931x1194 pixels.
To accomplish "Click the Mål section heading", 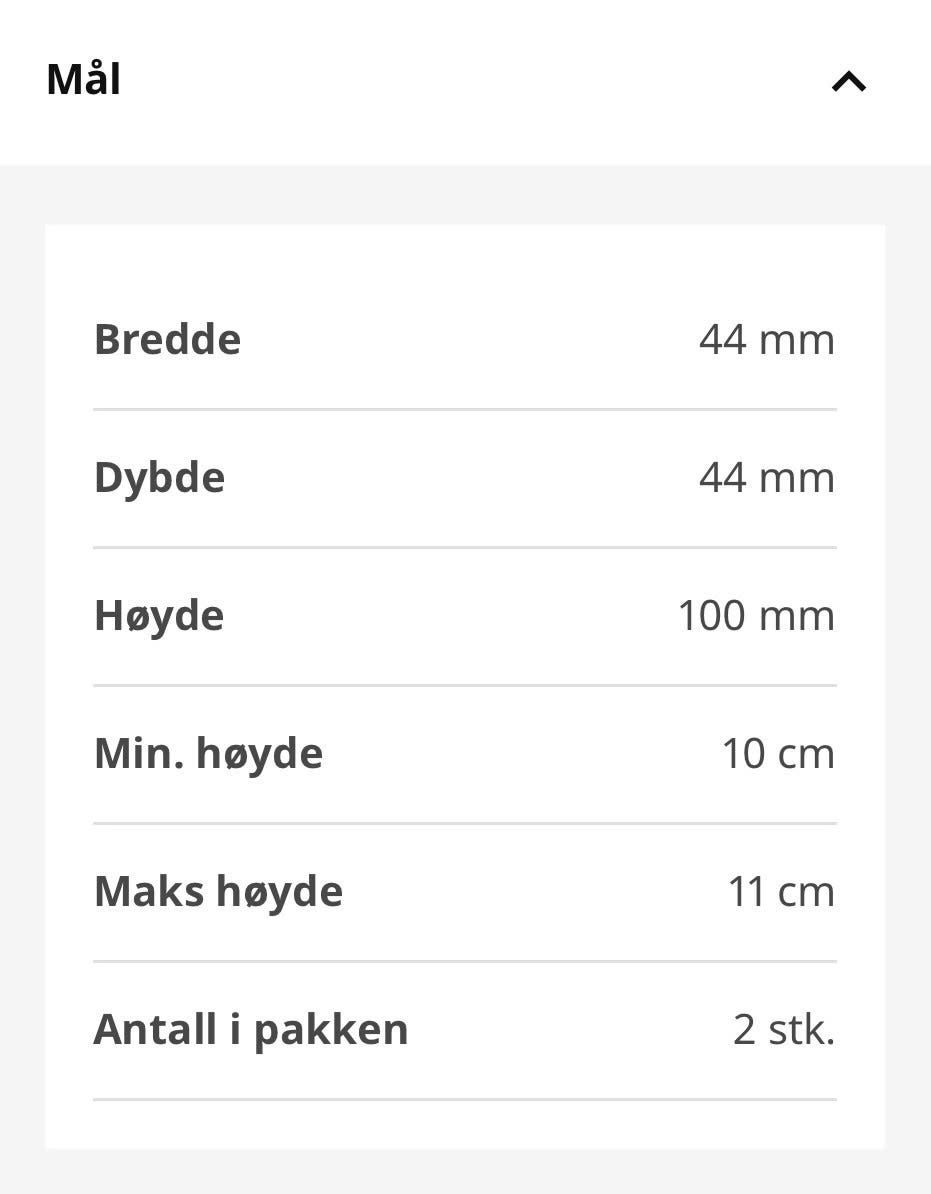I will pos(84,79).
